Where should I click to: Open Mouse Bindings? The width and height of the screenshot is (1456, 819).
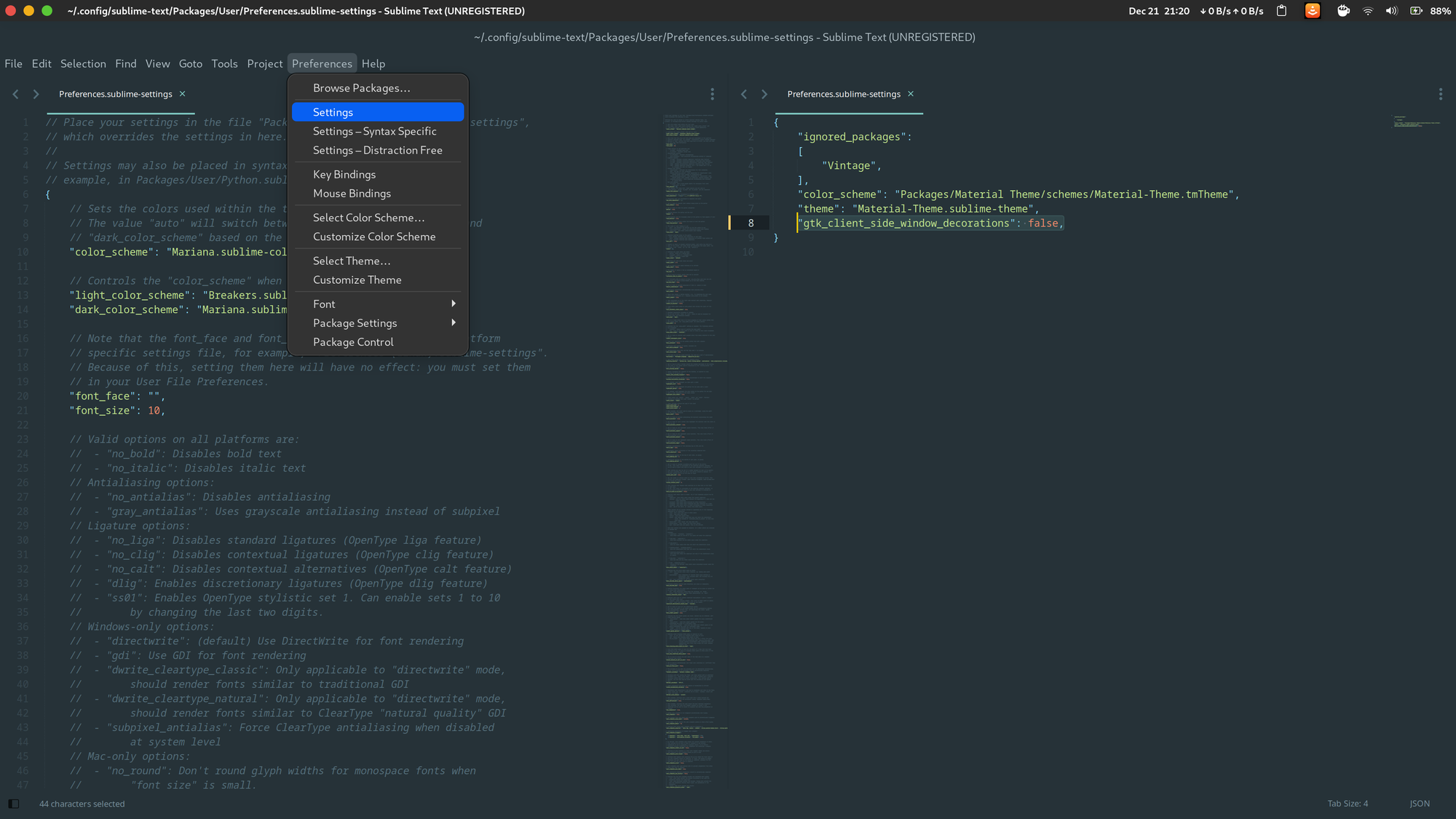coord(378,193)
